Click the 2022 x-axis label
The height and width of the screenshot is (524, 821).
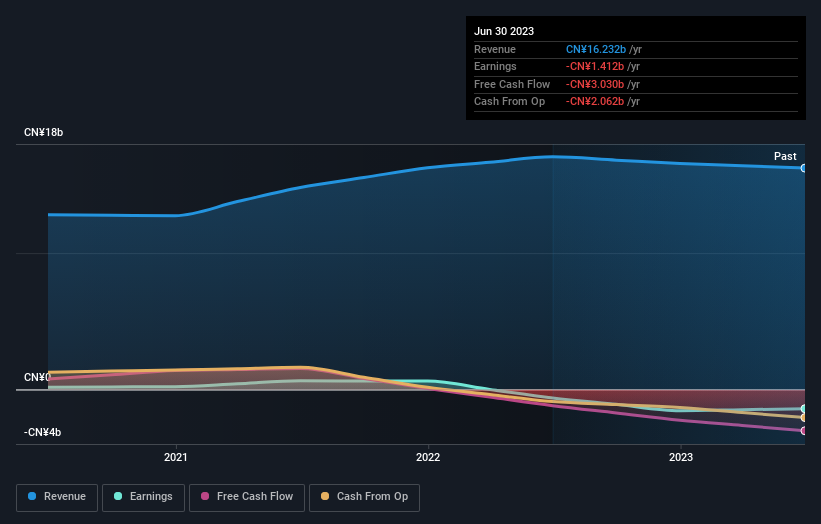pyautogui.click(x=428, y=457)
